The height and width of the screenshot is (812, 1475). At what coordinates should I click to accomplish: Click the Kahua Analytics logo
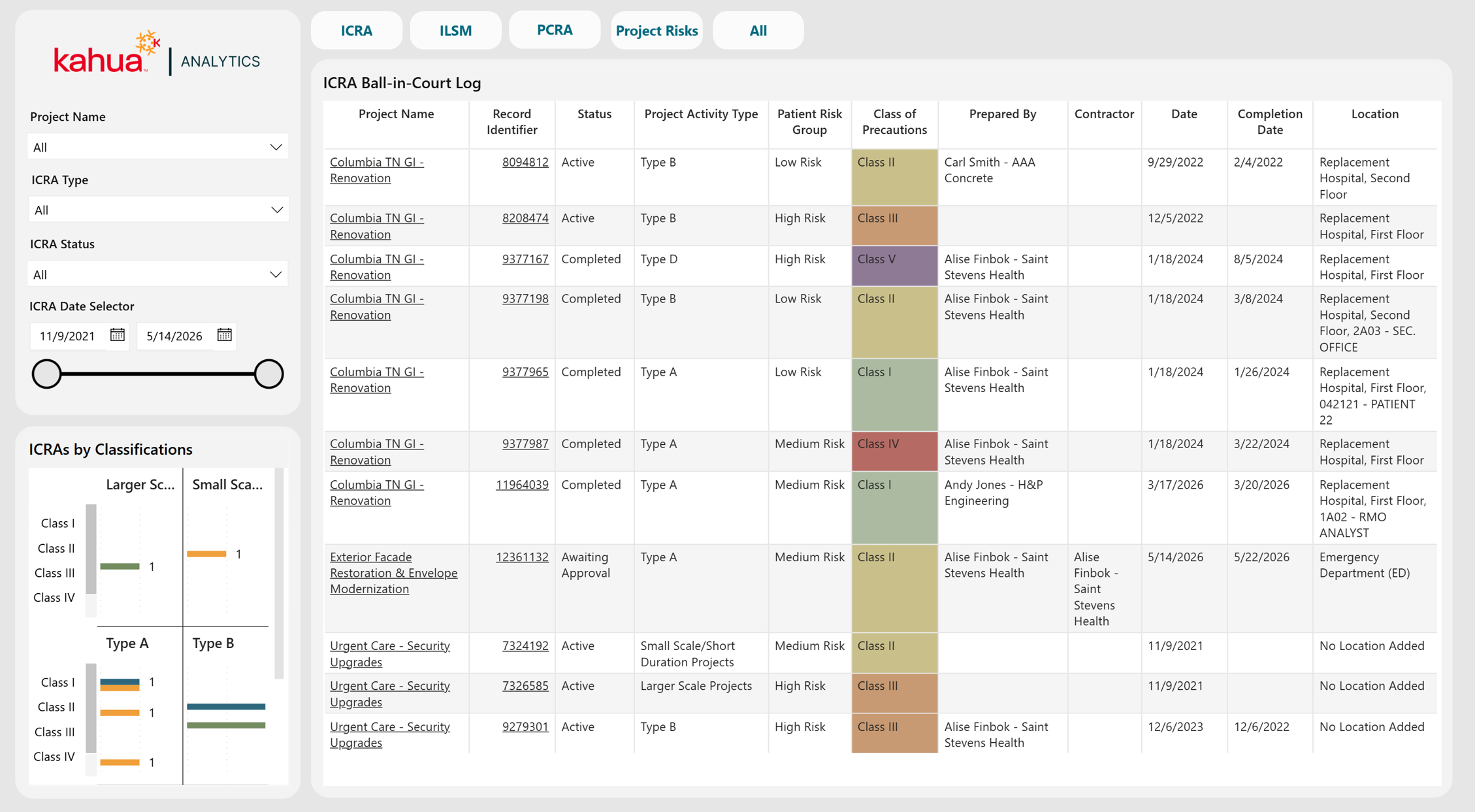157,54
